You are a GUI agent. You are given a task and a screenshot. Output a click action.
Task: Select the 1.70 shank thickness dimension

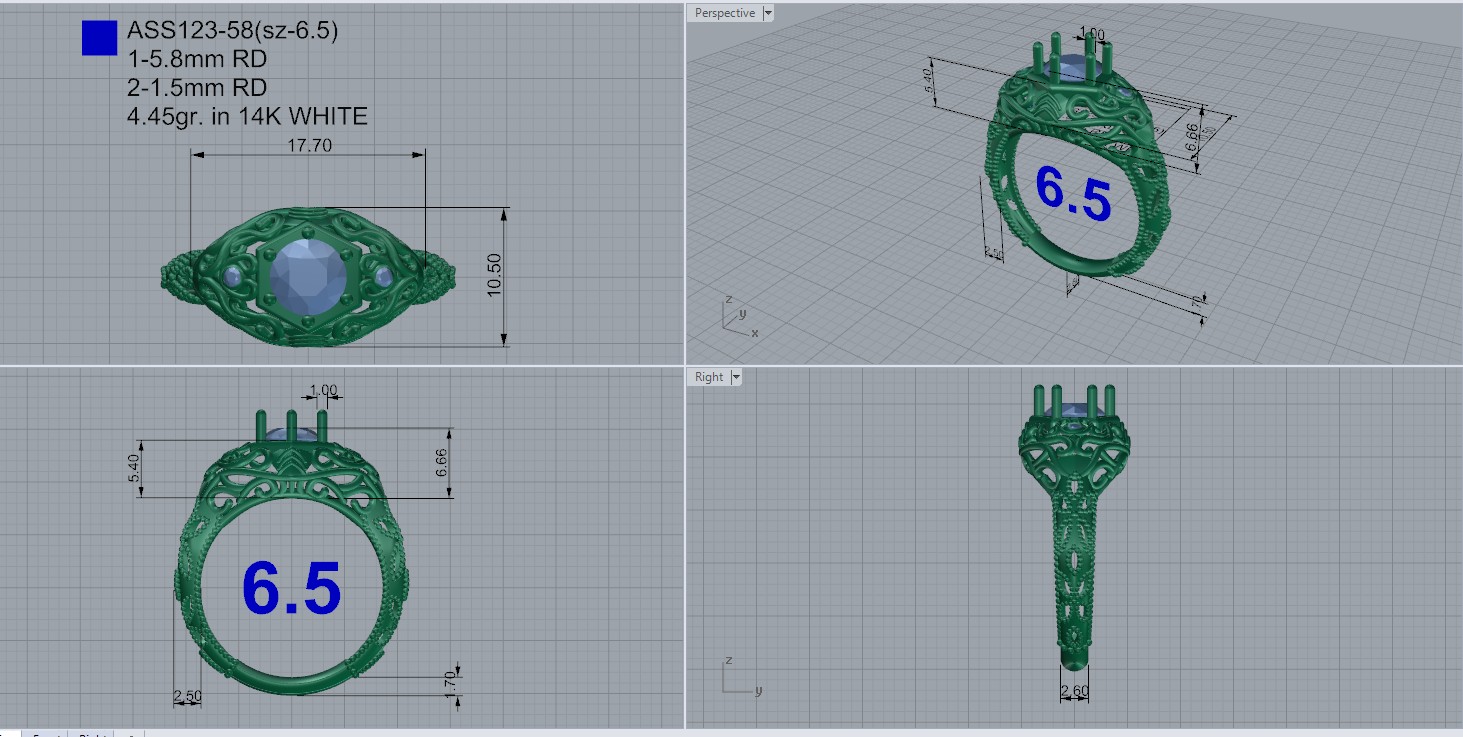(x=451, y=684)
